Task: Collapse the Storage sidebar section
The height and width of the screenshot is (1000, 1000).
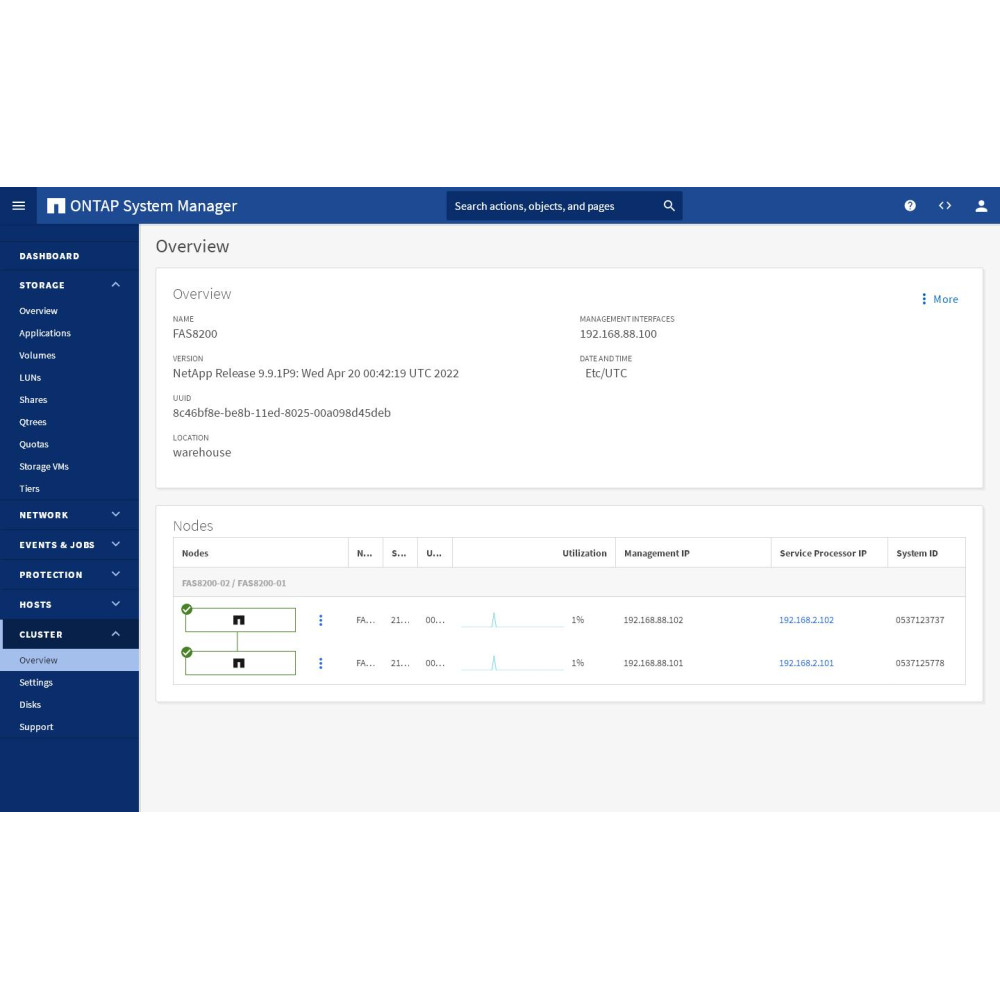Action: (115, 285)
